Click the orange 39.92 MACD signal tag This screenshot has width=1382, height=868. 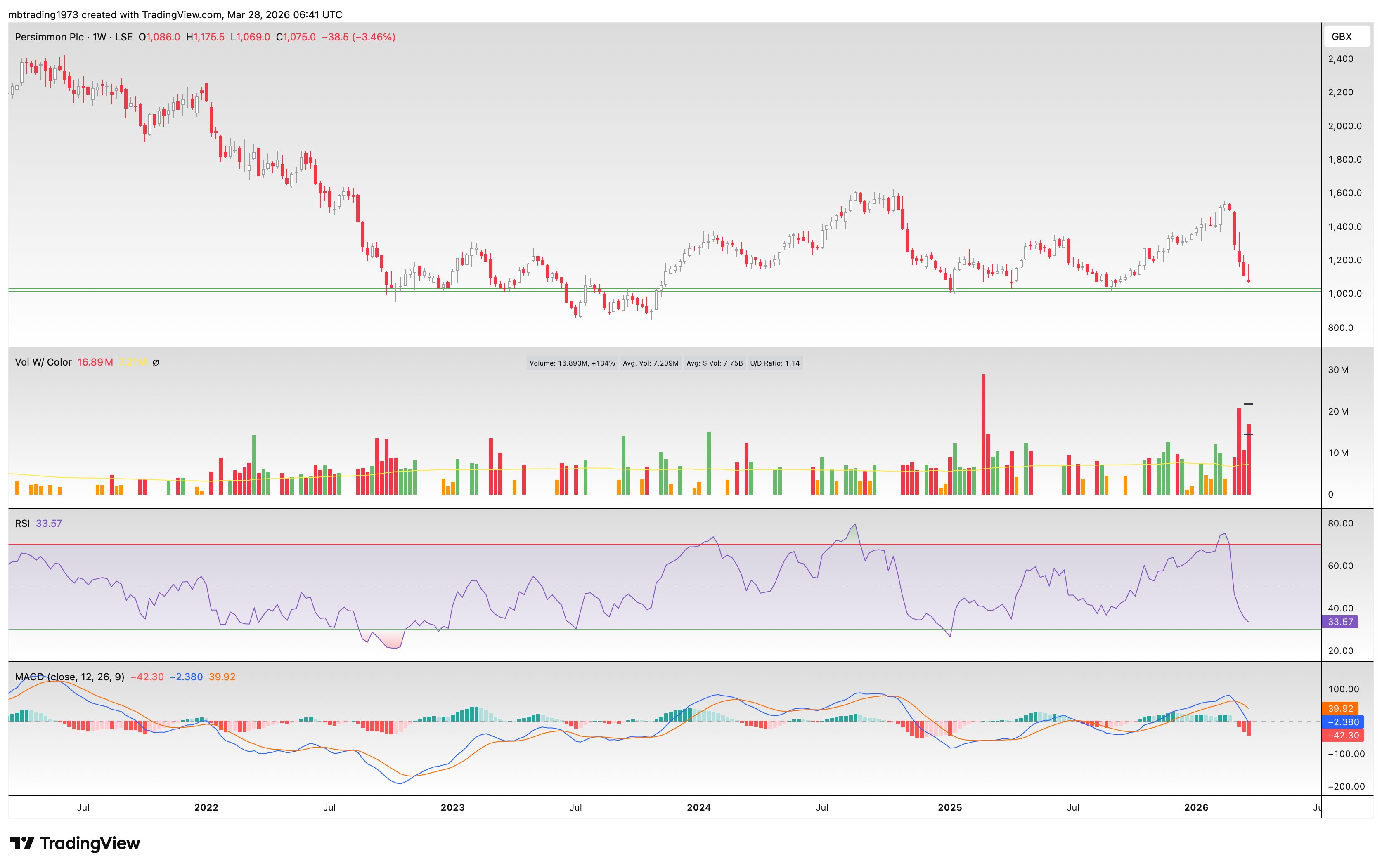pyautogui.click(x=1340, y=708)
